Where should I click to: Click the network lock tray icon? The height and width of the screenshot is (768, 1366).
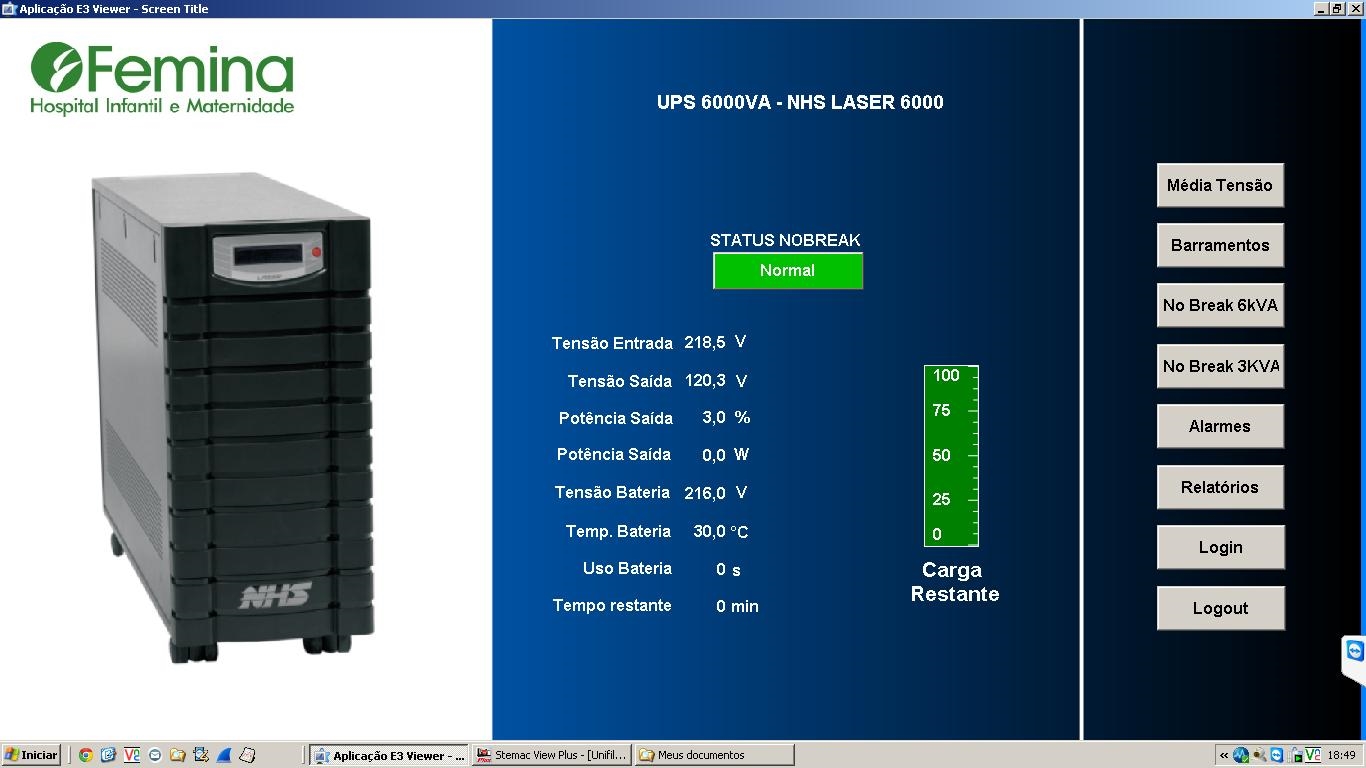coord(1296,755)
